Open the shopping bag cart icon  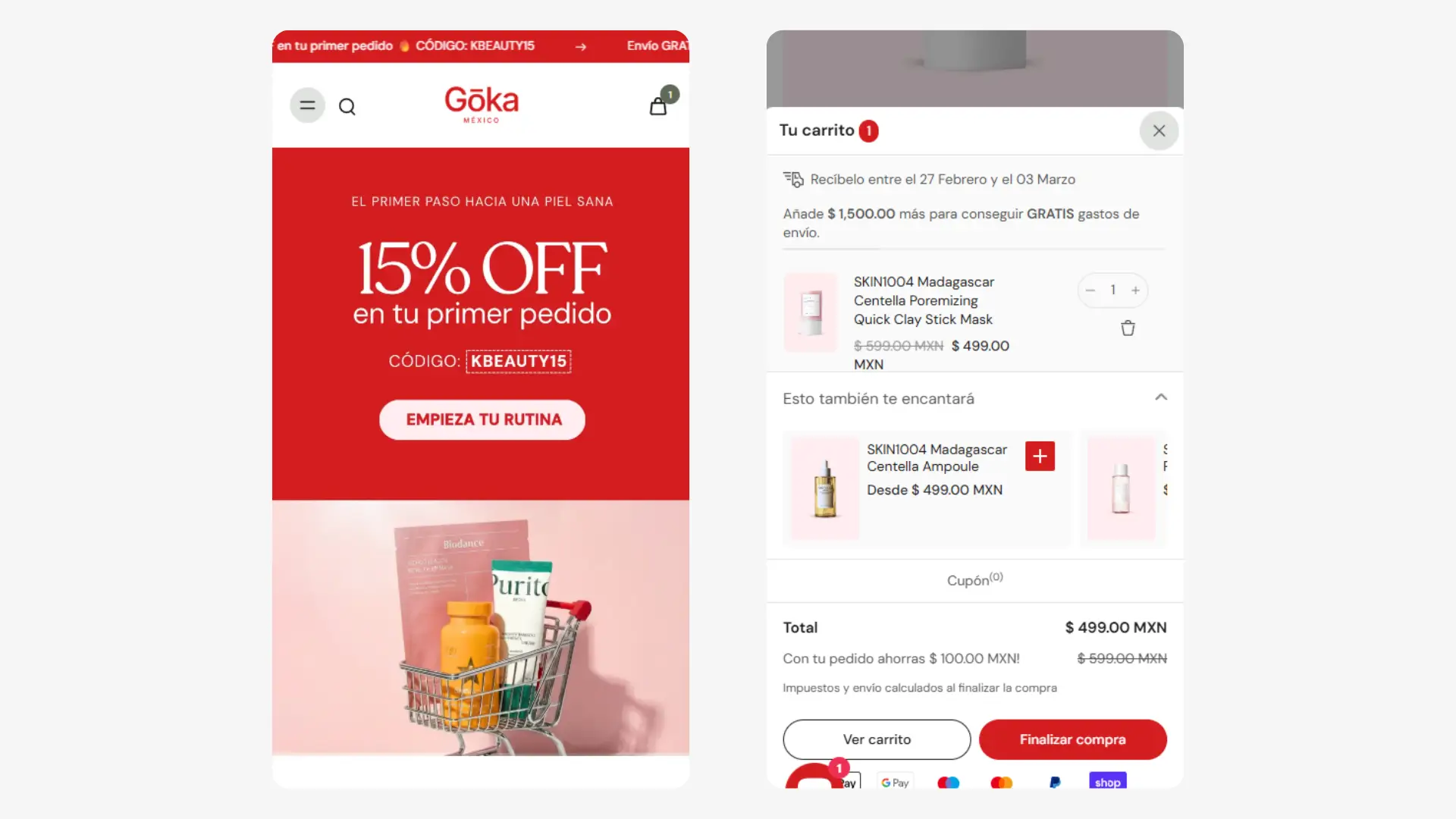pyautogui.click(x=658, y=106)
